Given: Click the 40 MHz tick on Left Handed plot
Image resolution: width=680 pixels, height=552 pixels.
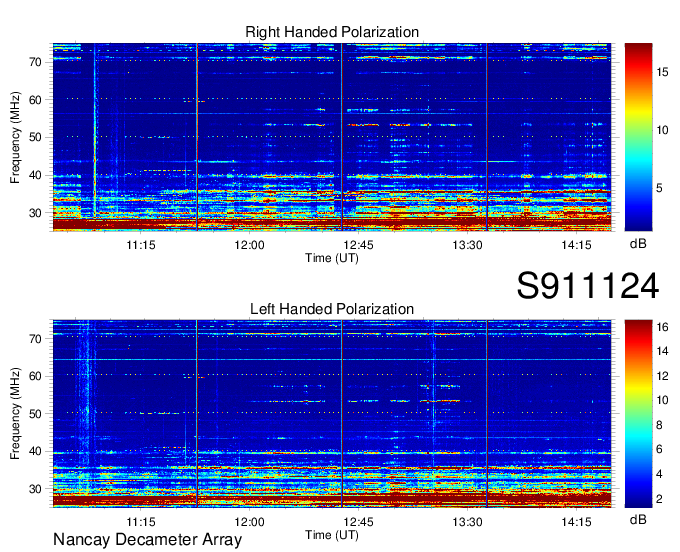Looking at the screenshot, I should coord(35,451).
